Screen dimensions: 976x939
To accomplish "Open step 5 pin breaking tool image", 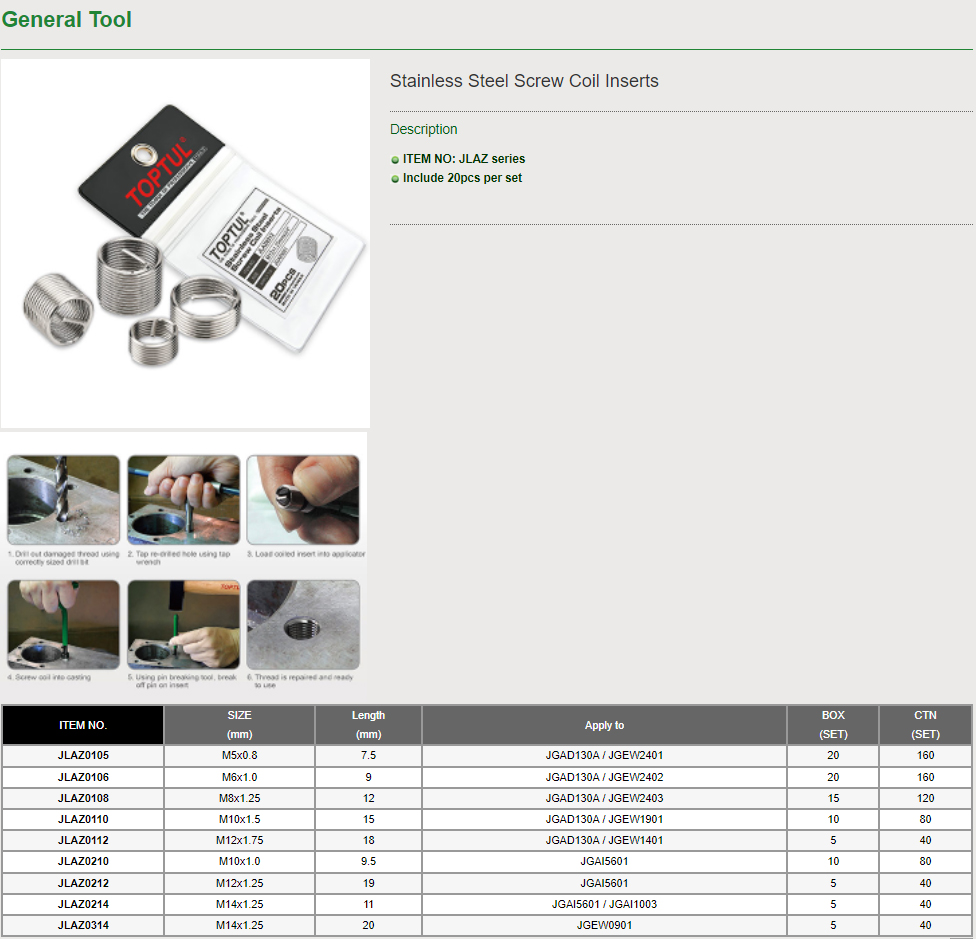I will (184, 625).
